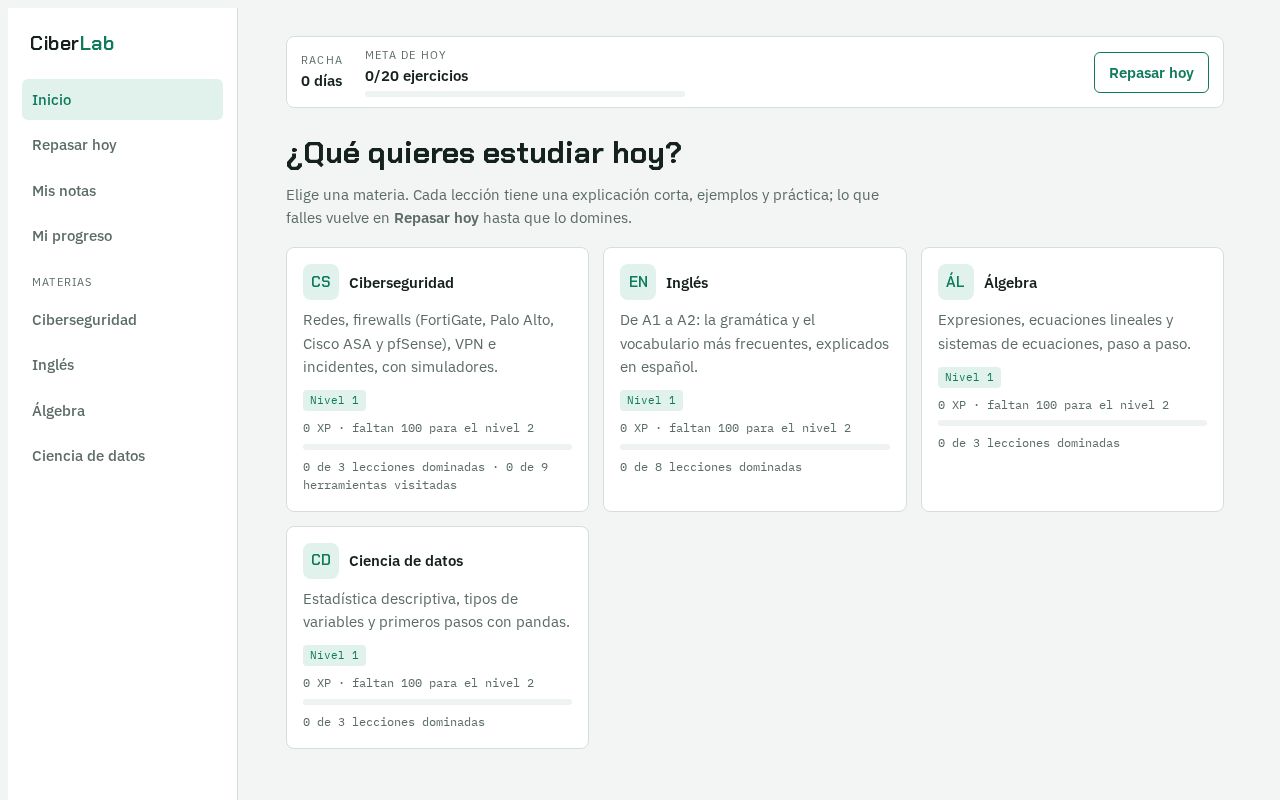Viewport: 1280px width, 800px height.
Task: Click the Ciencia de datos description about pandas
Action: coord(436,610)
